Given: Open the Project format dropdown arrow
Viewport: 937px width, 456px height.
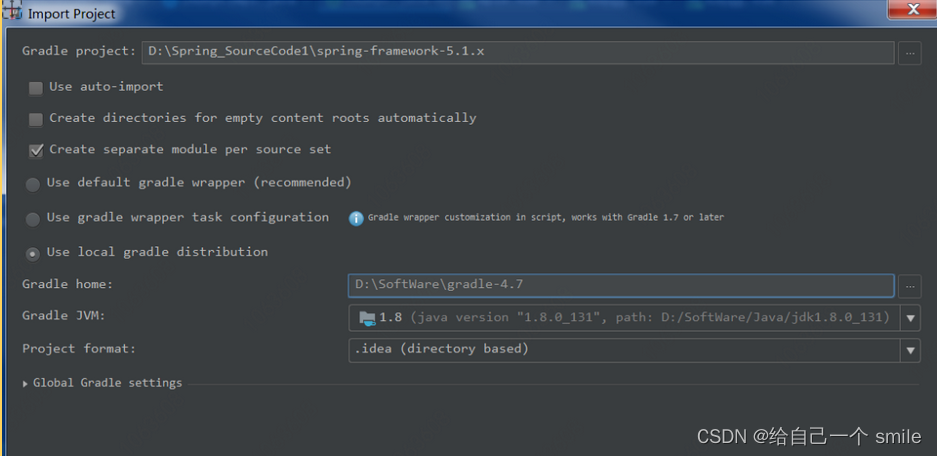Looking at the screenshot, I should pos(910,350).
